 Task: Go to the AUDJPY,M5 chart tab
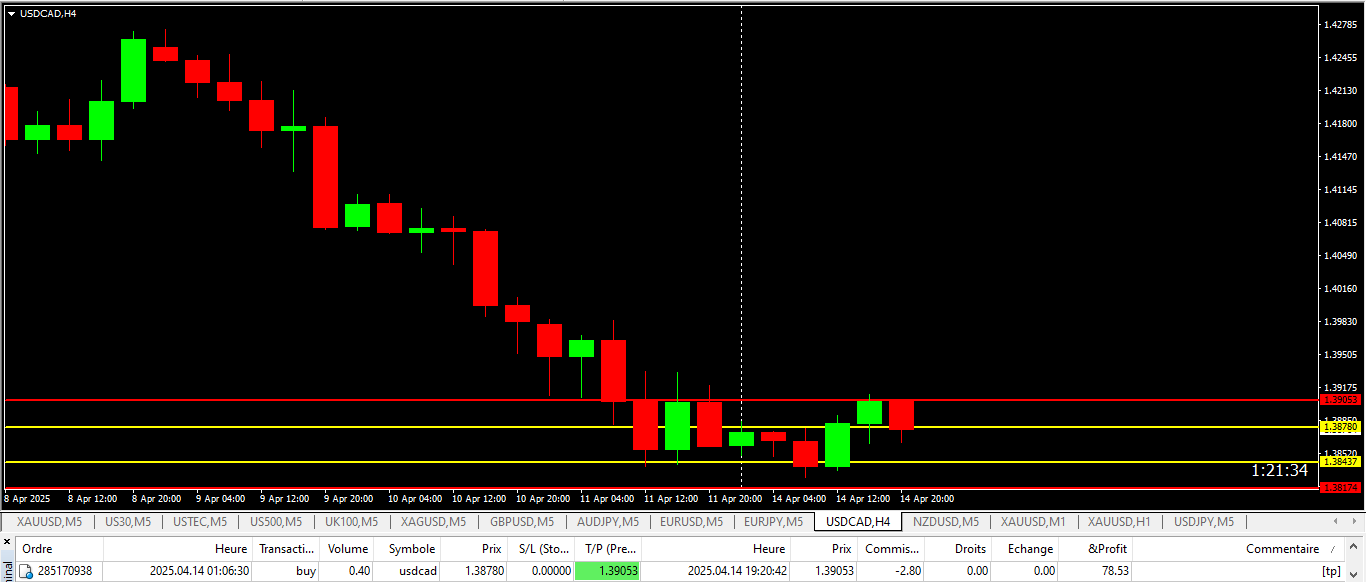[x=608, y=522]
